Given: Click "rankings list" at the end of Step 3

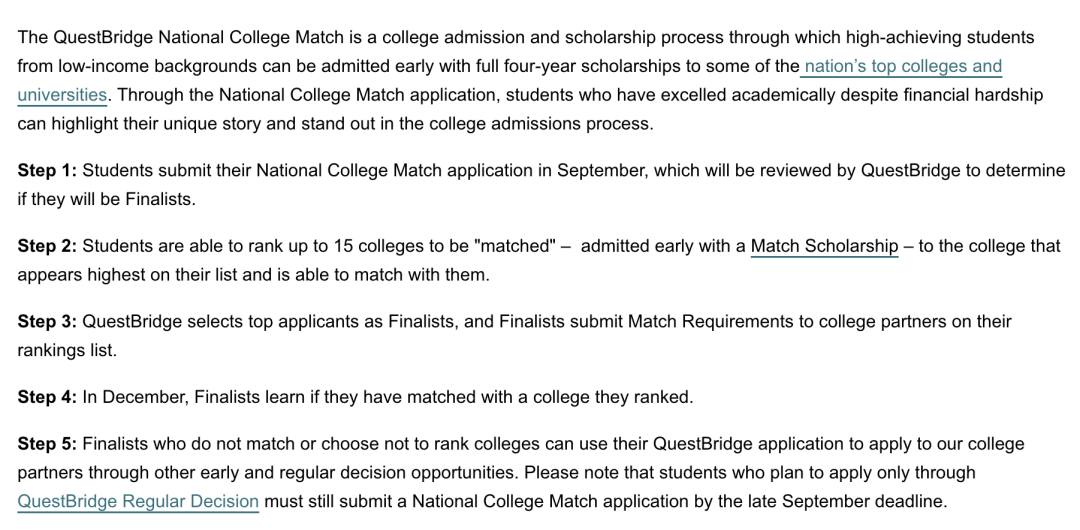Looking at the screenshot, I should (x=66, y=351).
